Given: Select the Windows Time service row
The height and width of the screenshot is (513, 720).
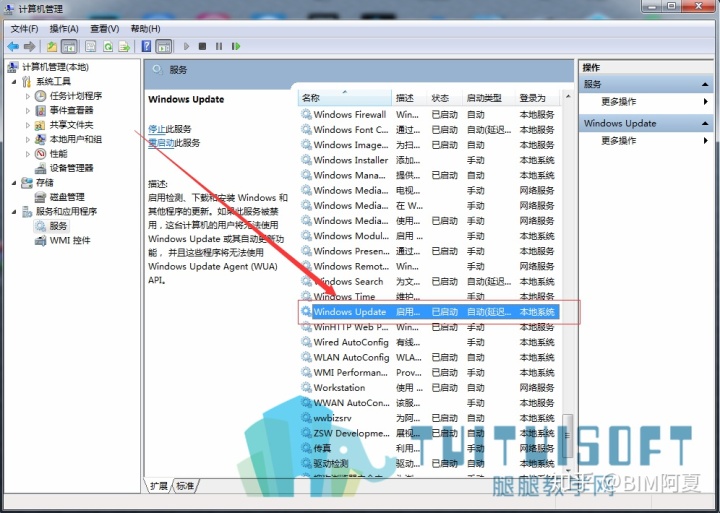Looking at the screenshot, I should 428,296.
